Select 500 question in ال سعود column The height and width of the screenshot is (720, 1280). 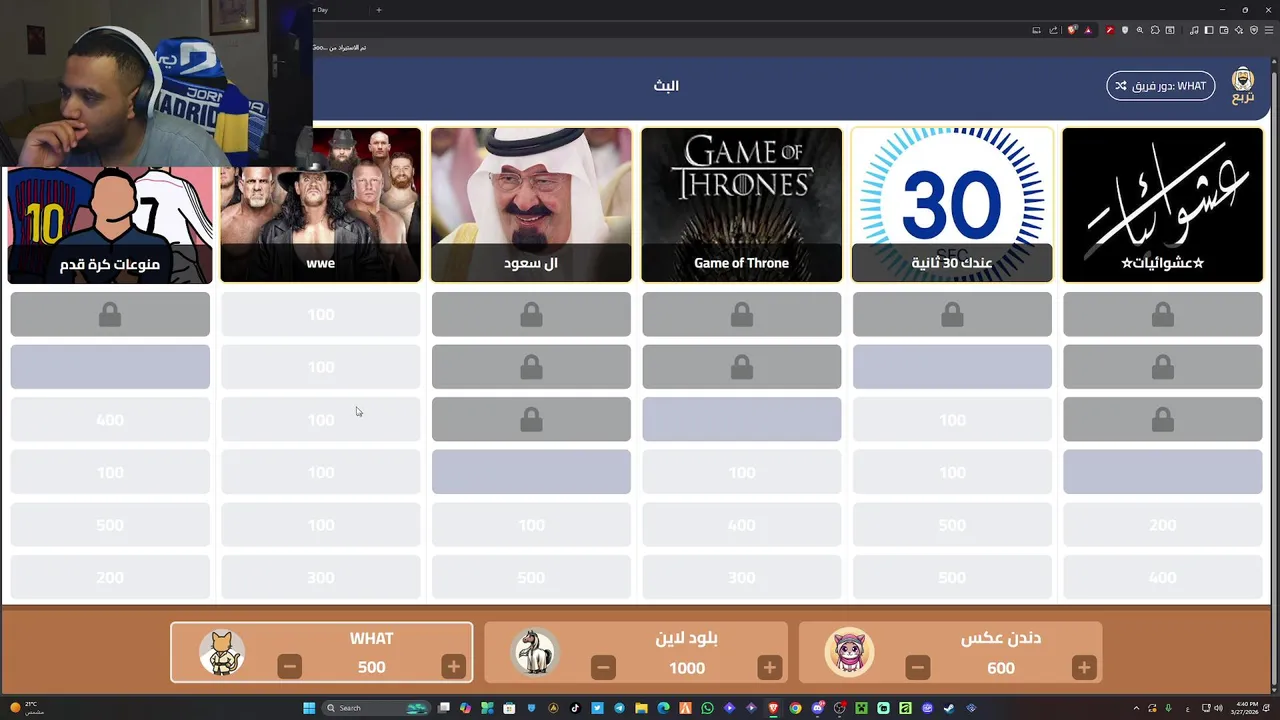(x=531, y=577)
